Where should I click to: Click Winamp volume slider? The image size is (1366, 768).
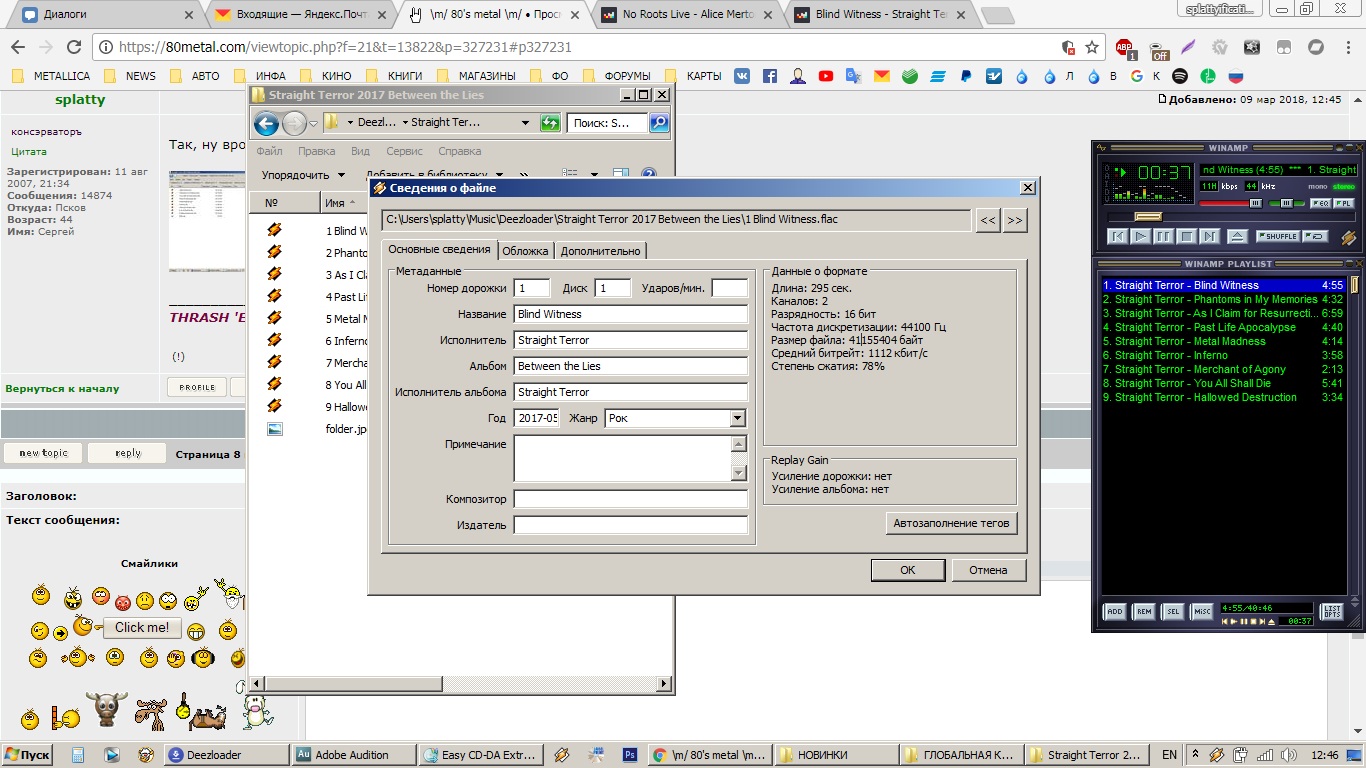[1231, 203]
